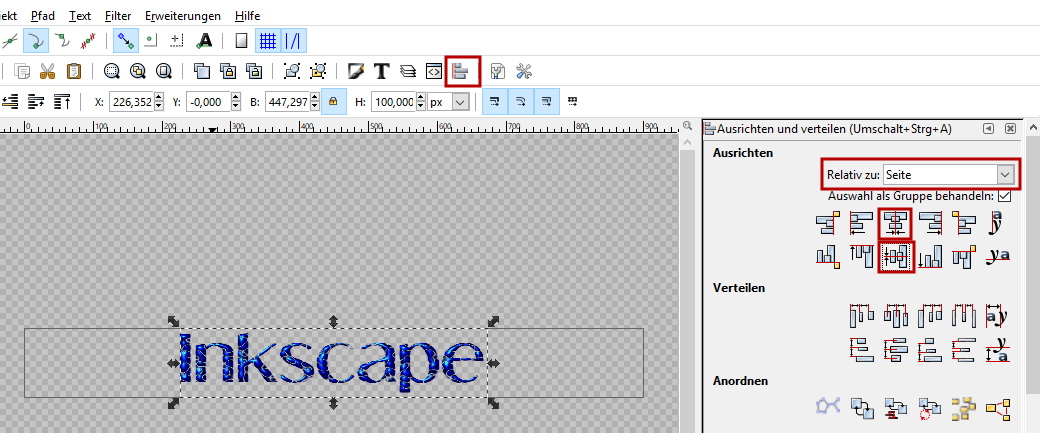Open the Text menu

[80, 15]
